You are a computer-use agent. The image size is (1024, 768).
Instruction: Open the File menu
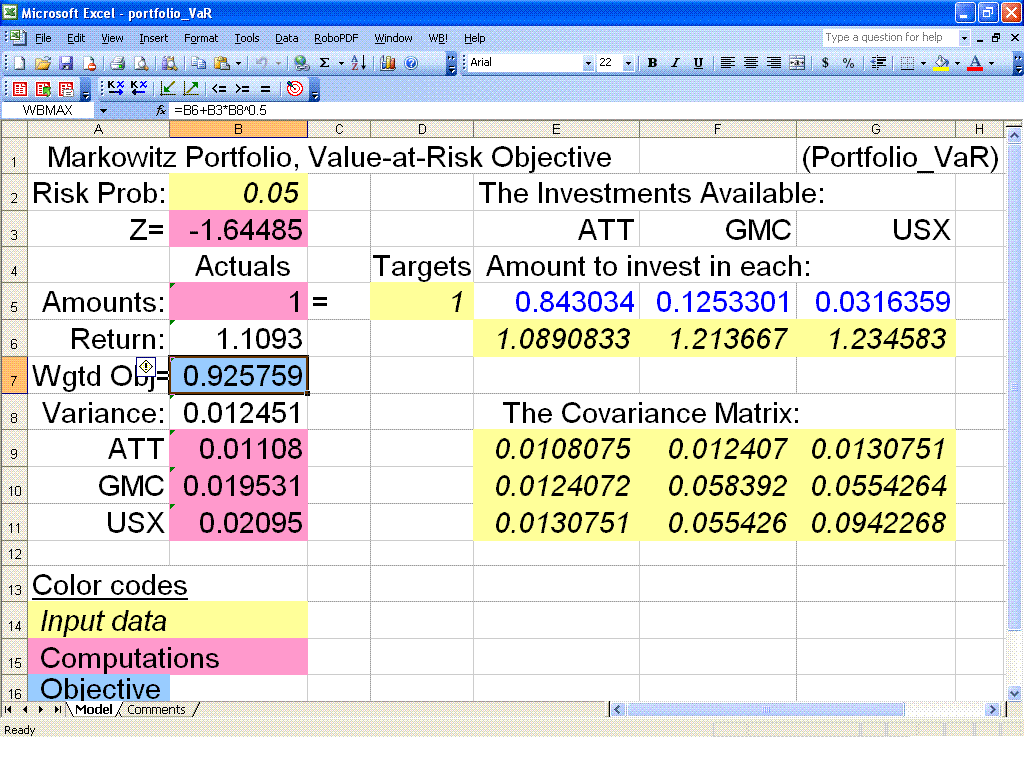tap(43, 38)
